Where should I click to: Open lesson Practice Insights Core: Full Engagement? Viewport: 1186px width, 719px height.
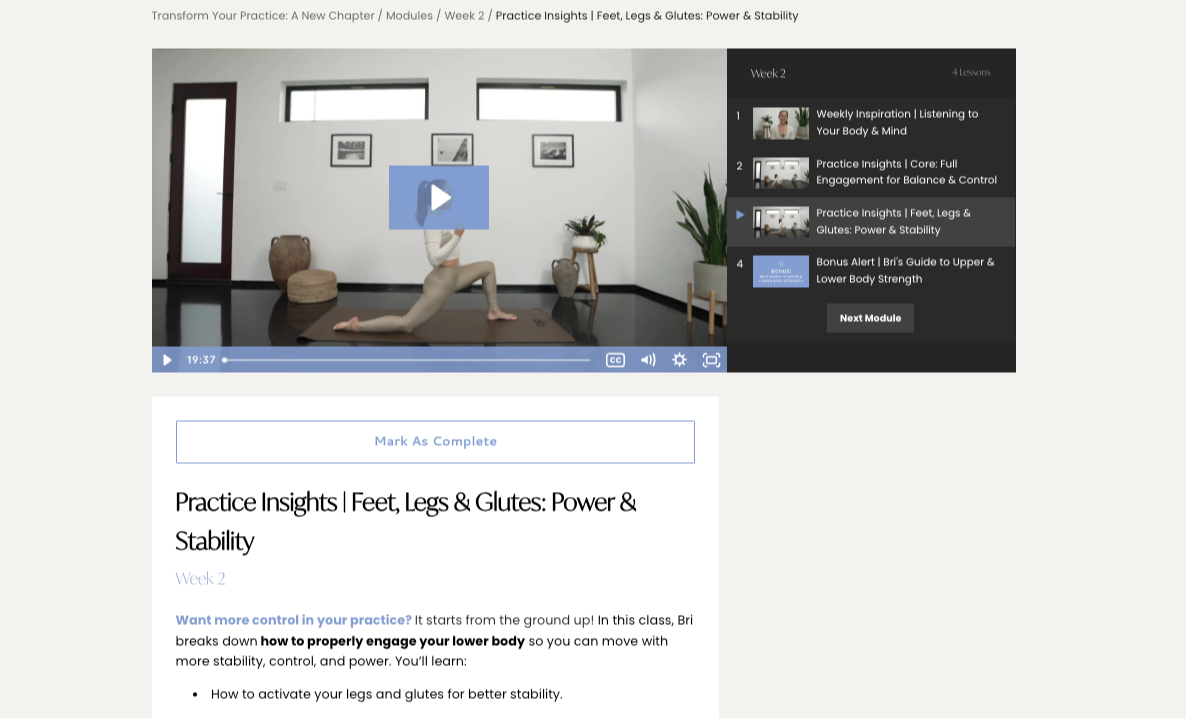871,172
